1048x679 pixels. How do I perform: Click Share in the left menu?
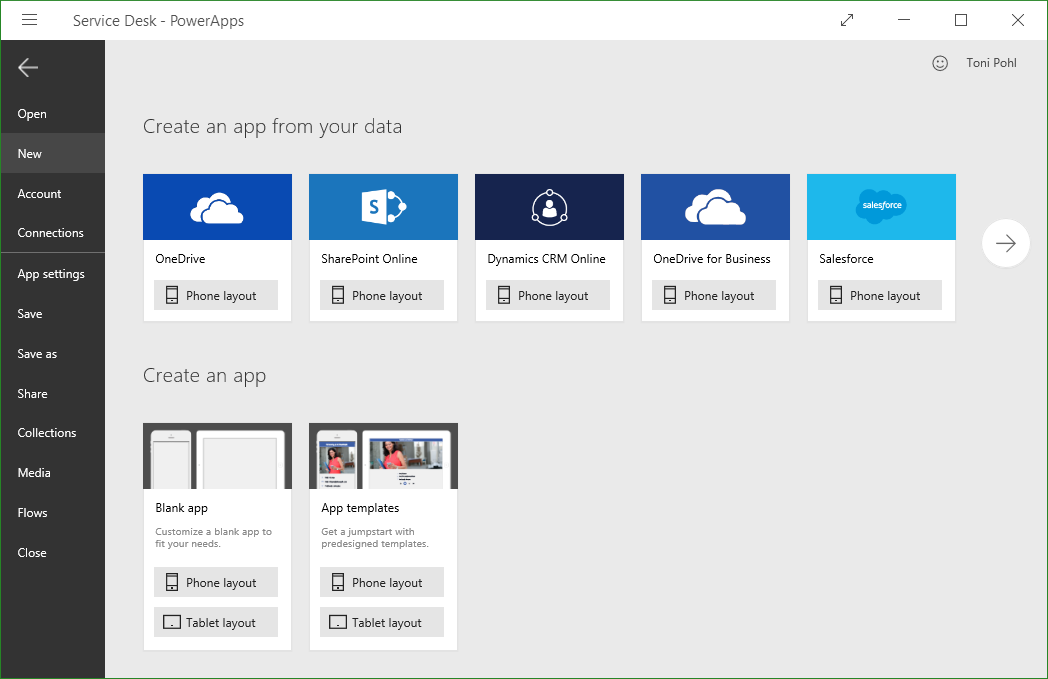point(33,394)
